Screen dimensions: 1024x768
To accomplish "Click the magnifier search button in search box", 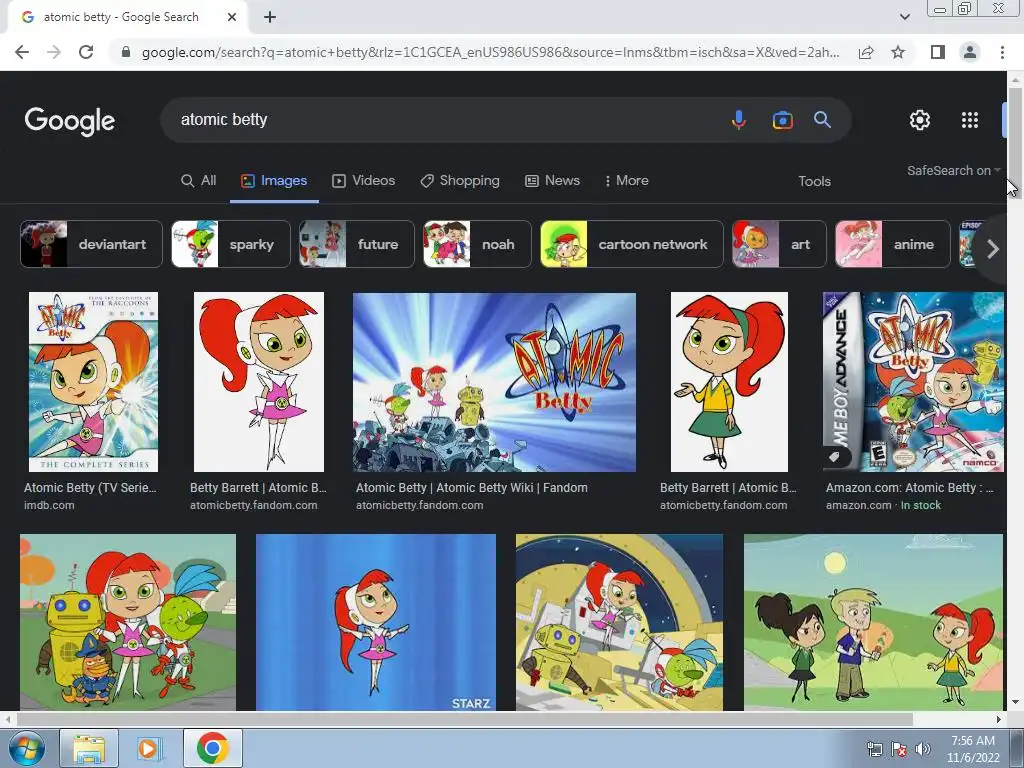I will pyautogui.click(x=822, y=120).
